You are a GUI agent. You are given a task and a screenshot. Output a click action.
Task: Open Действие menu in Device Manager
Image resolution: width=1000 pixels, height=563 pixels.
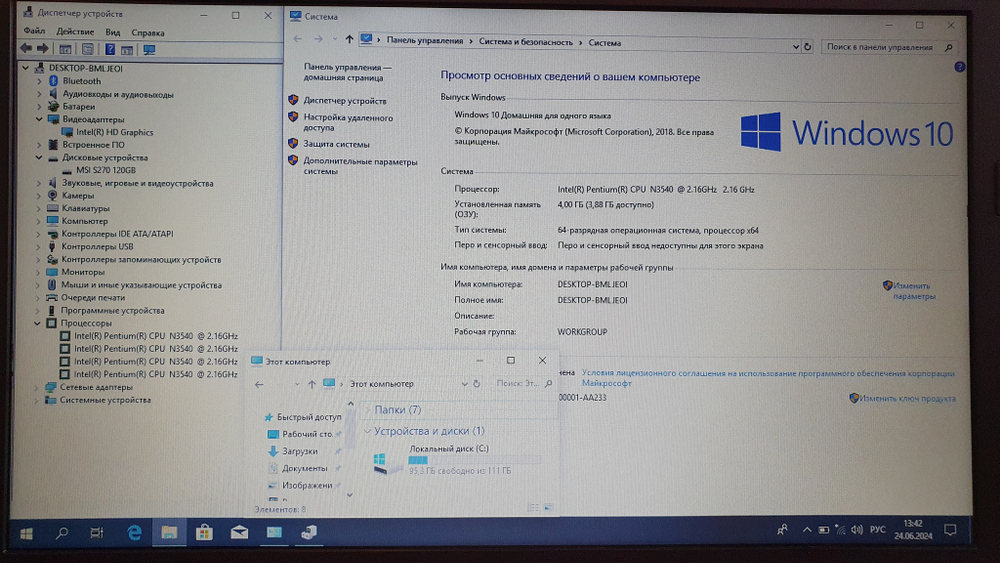[x=75, y=31]
